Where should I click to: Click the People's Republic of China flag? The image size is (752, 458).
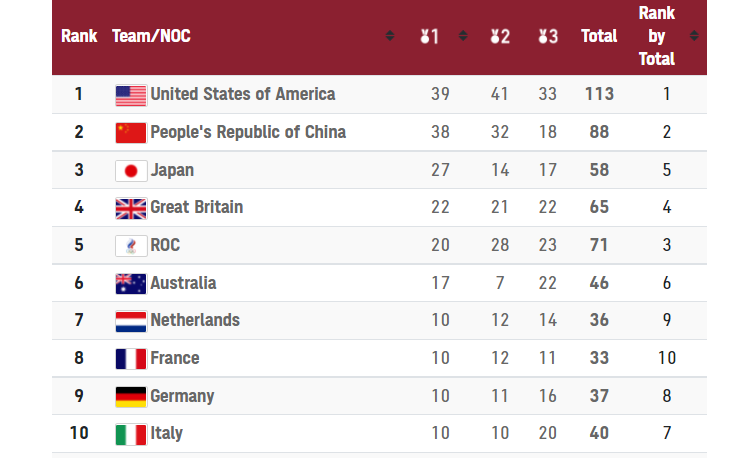[x=131, y=133]
